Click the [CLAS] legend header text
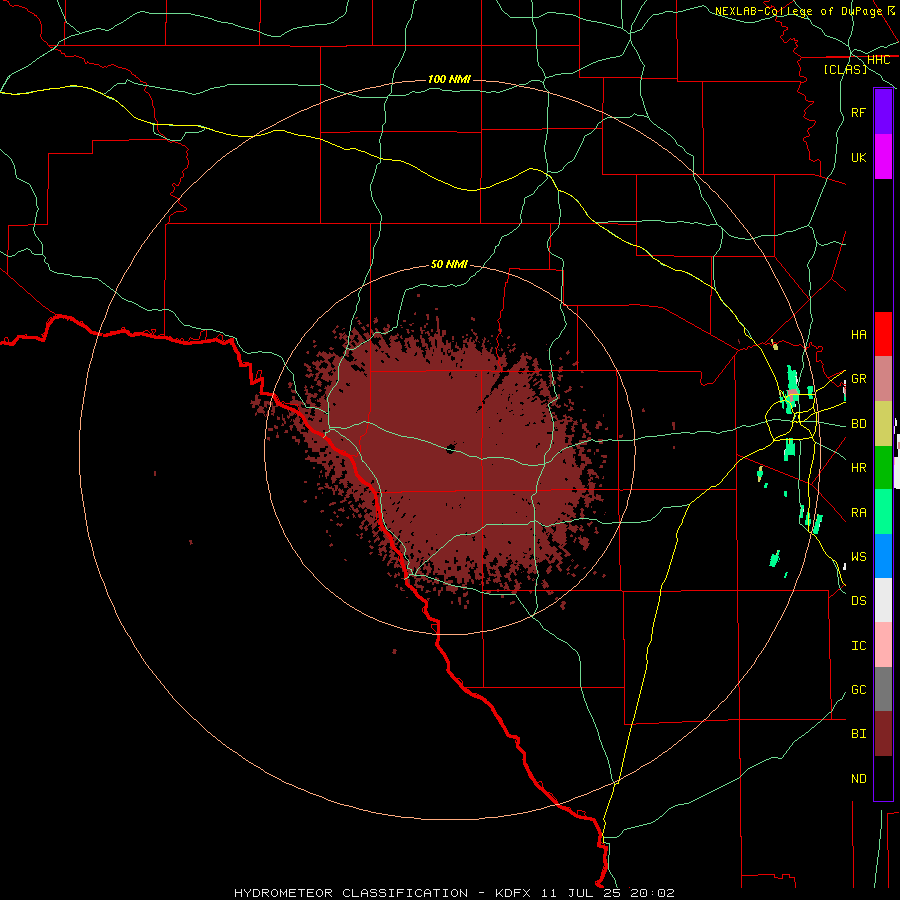 [x=845, y=69]
